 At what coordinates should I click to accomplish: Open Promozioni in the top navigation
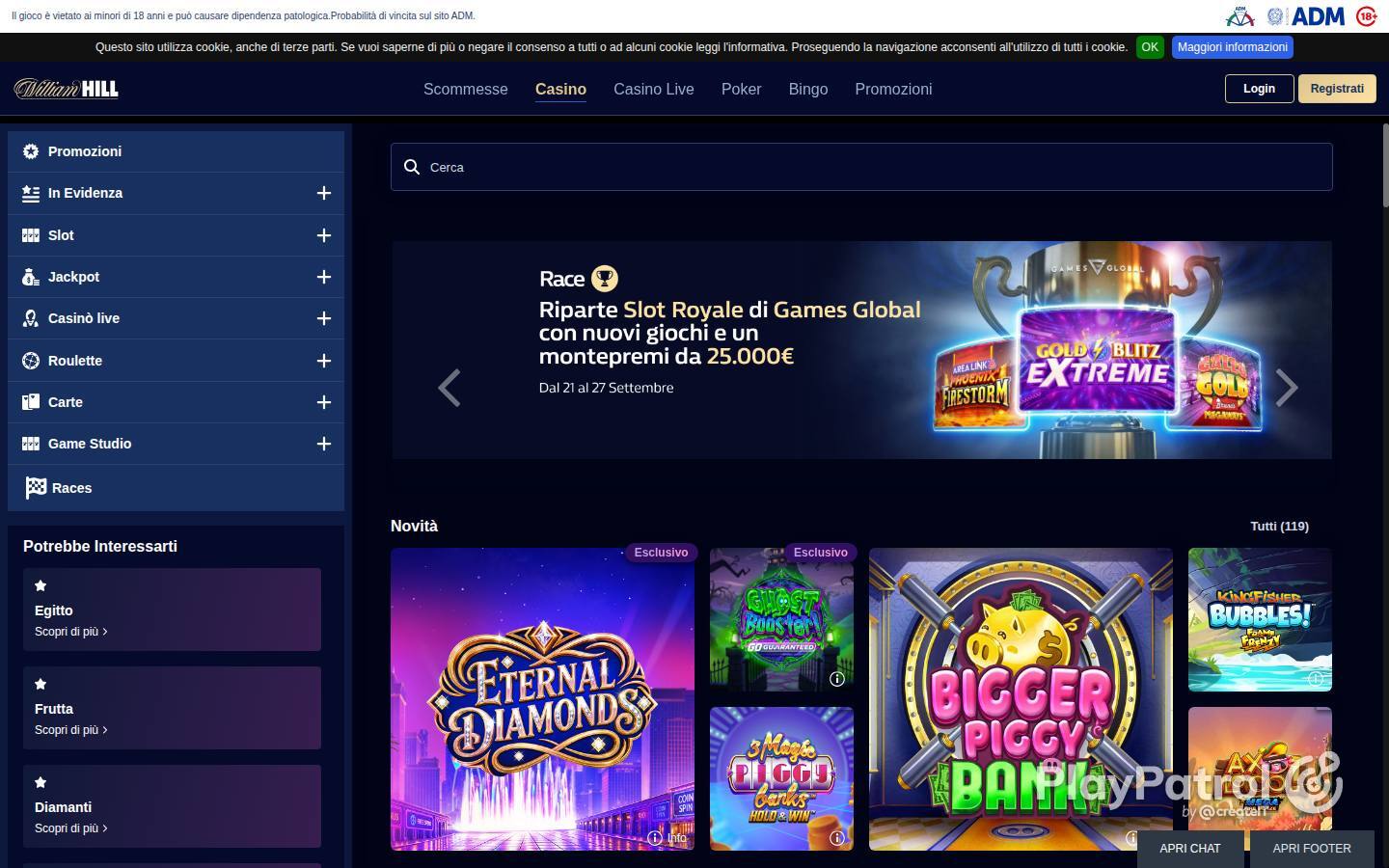tap(893, 89)
